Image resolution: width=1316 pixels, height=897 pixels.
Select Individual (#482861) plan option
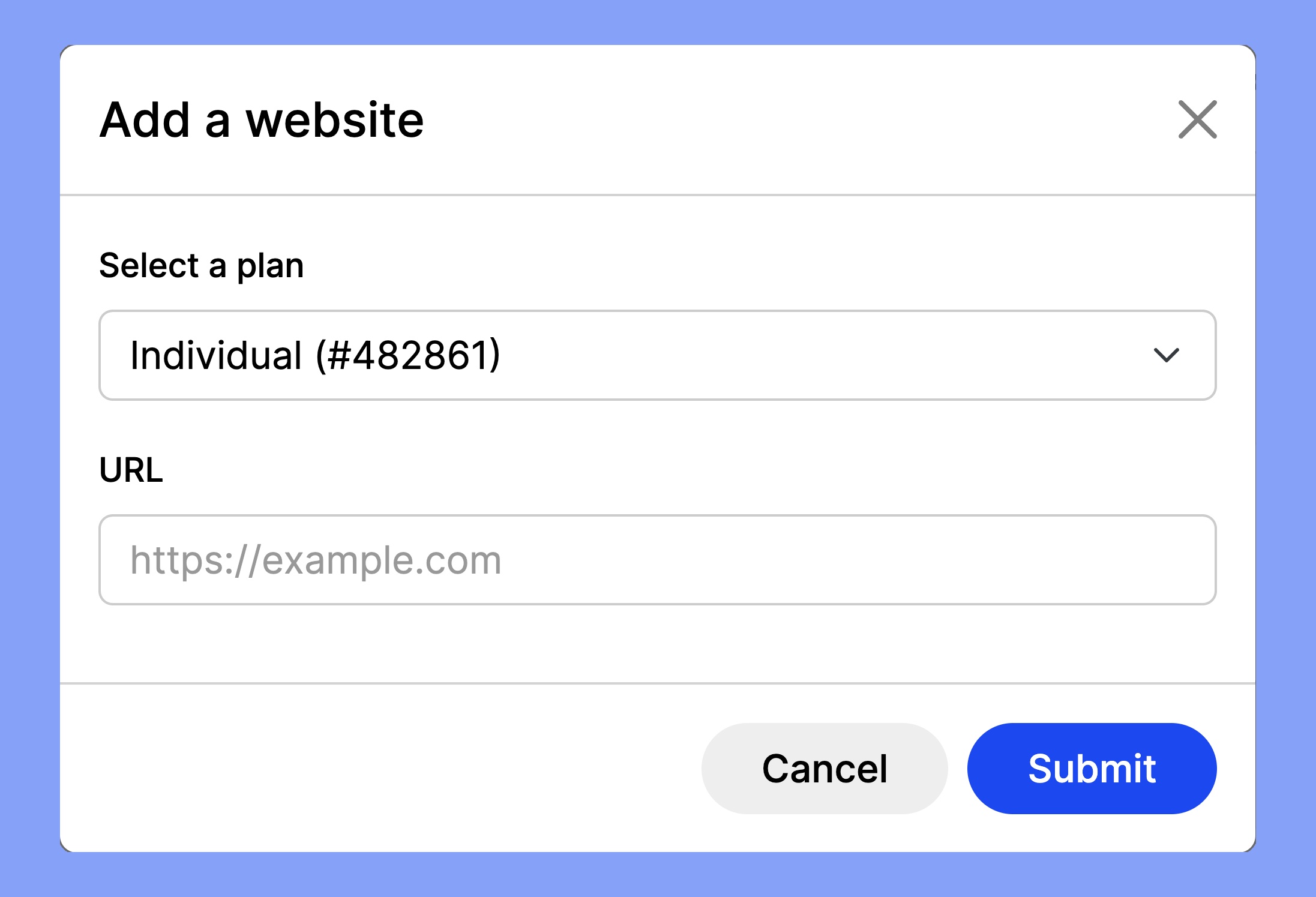658,354
